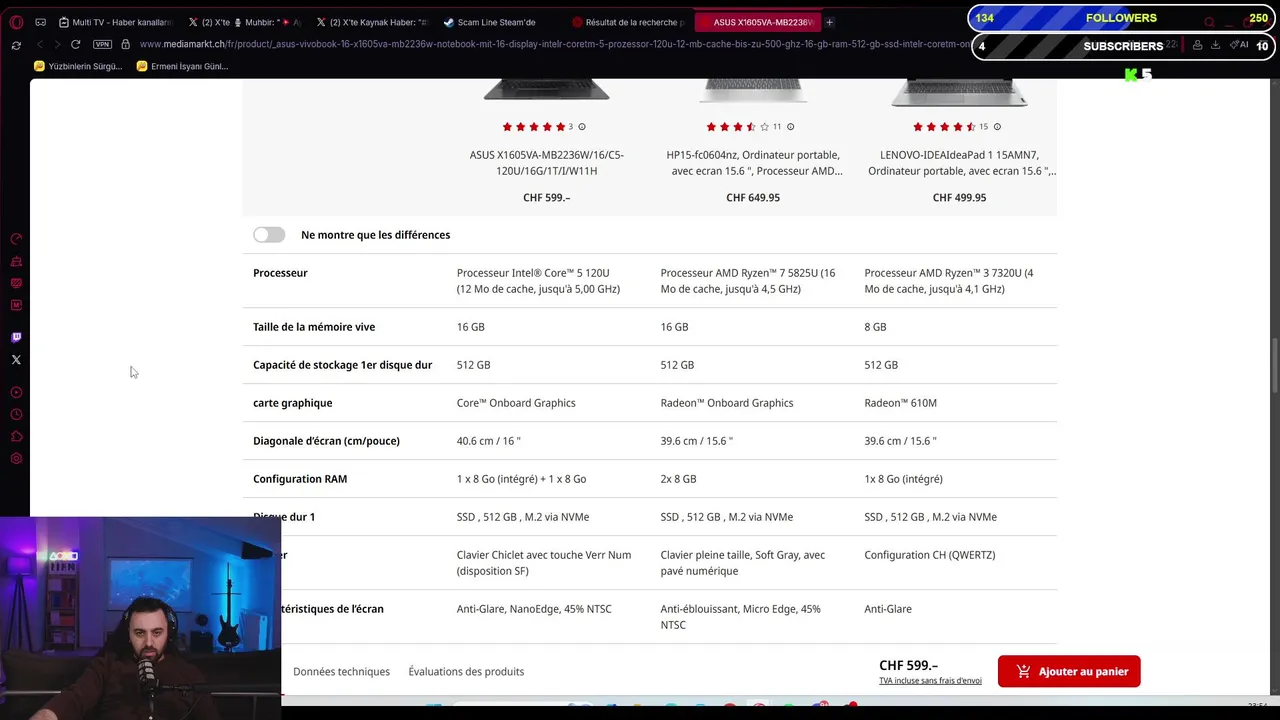Click 'Anti-Glare, NanoEdge, 45% NTSC' cell
The image size is (1280, 720).
click(x=534, y=609)
